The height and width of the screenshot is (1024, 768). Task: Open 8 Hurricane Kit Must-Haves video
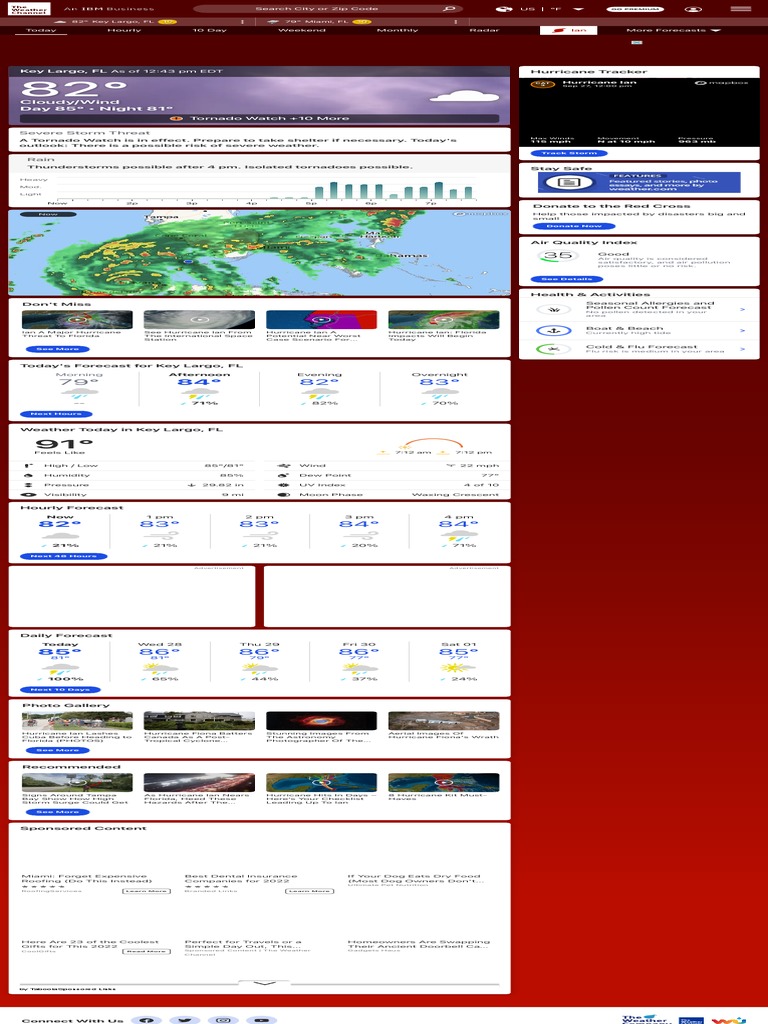click(443, 787)
